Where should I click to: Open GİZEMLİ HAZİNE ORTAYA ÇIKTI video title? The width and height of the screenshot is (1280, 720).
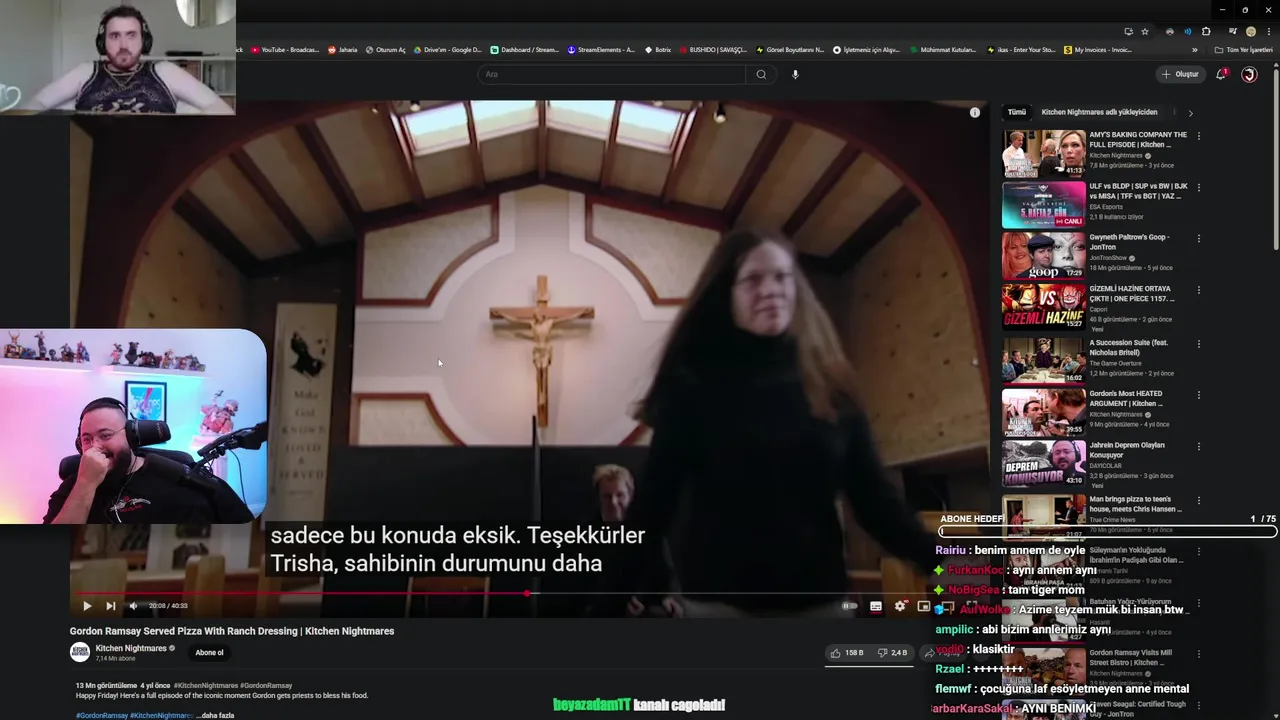(x=1132, y=293)
